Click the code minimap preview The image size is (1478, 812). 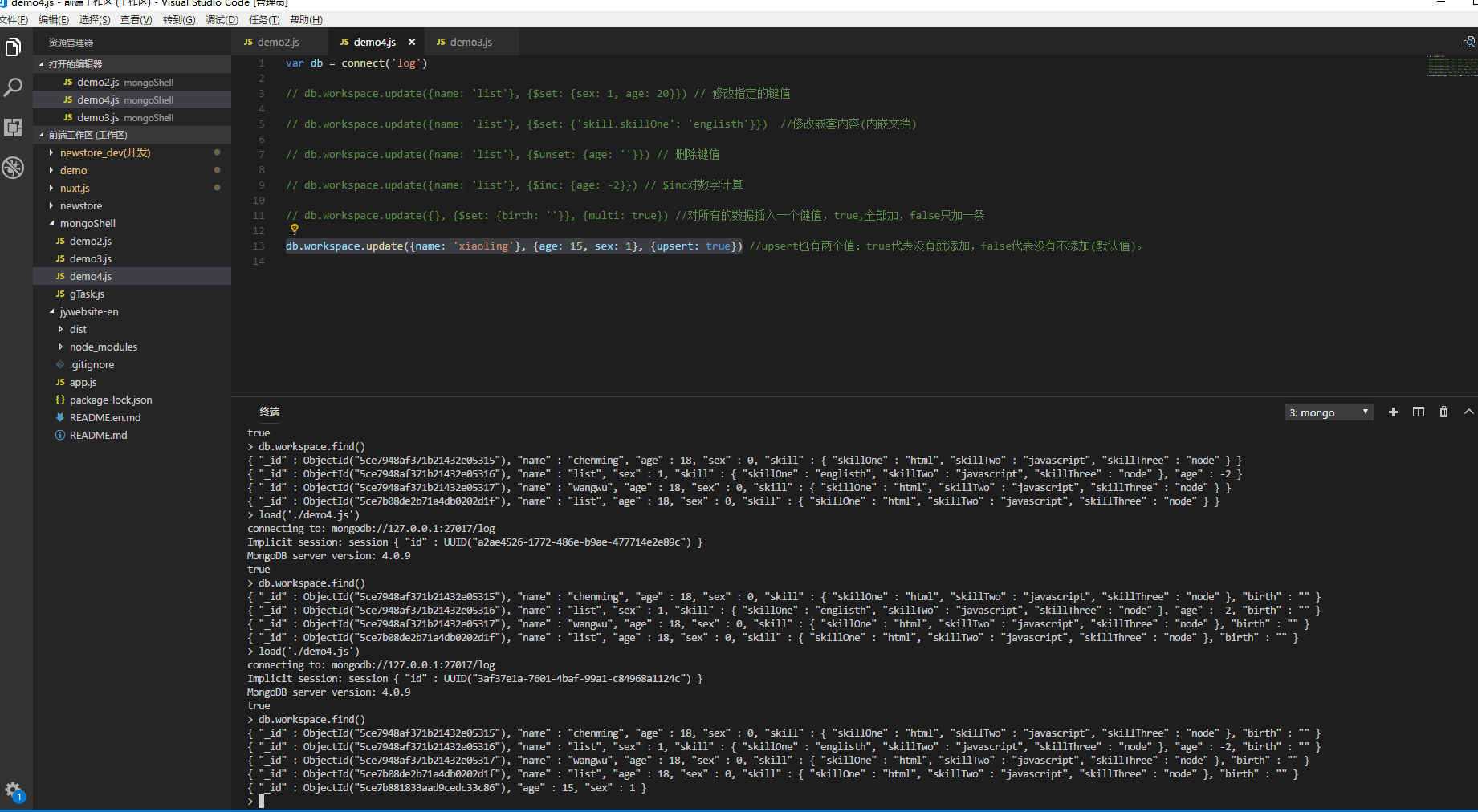pos(1450,66)
